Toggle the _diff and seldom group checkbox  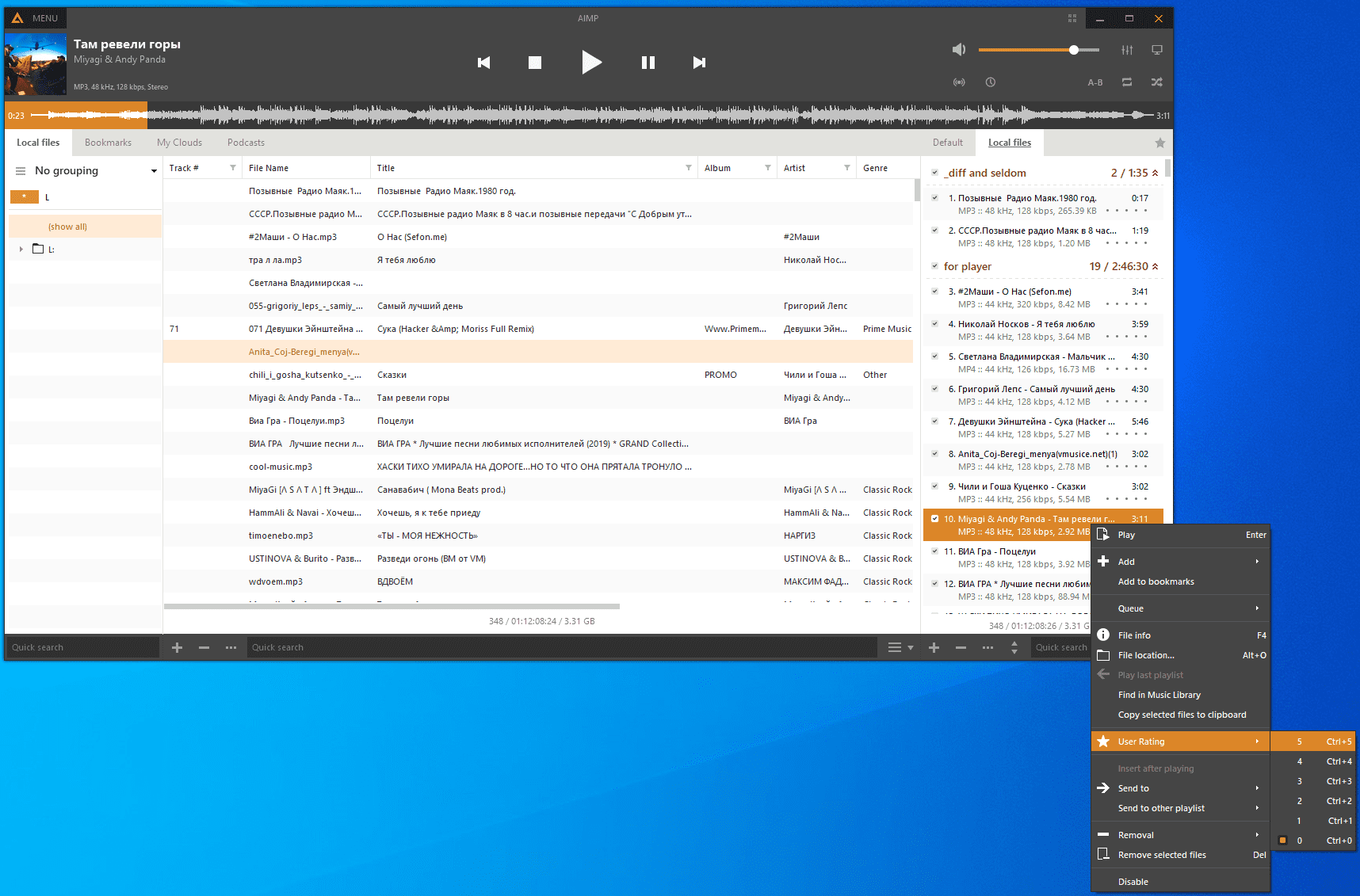pos(935,173)
